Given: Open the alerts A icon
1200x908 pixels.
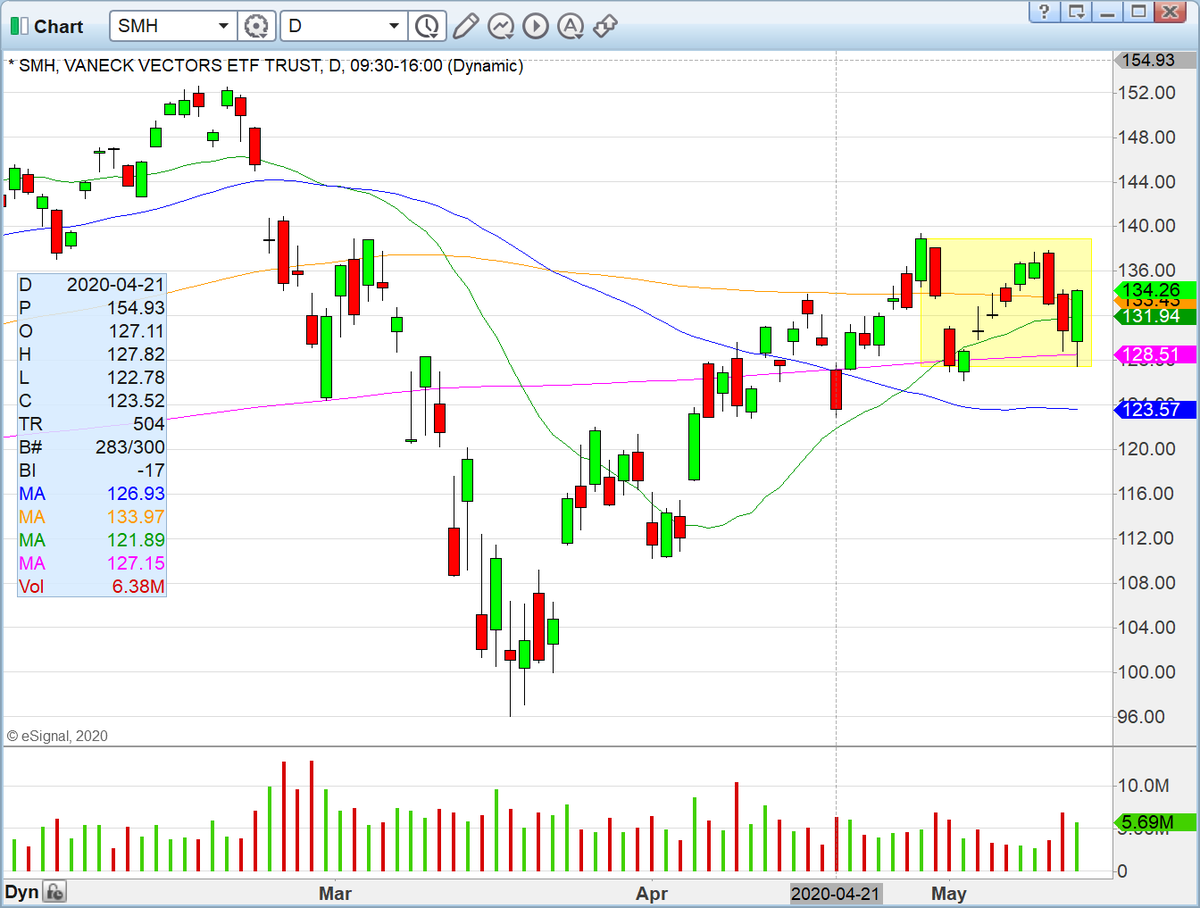Looking at the screenshot, I should (x=570, y=26).
